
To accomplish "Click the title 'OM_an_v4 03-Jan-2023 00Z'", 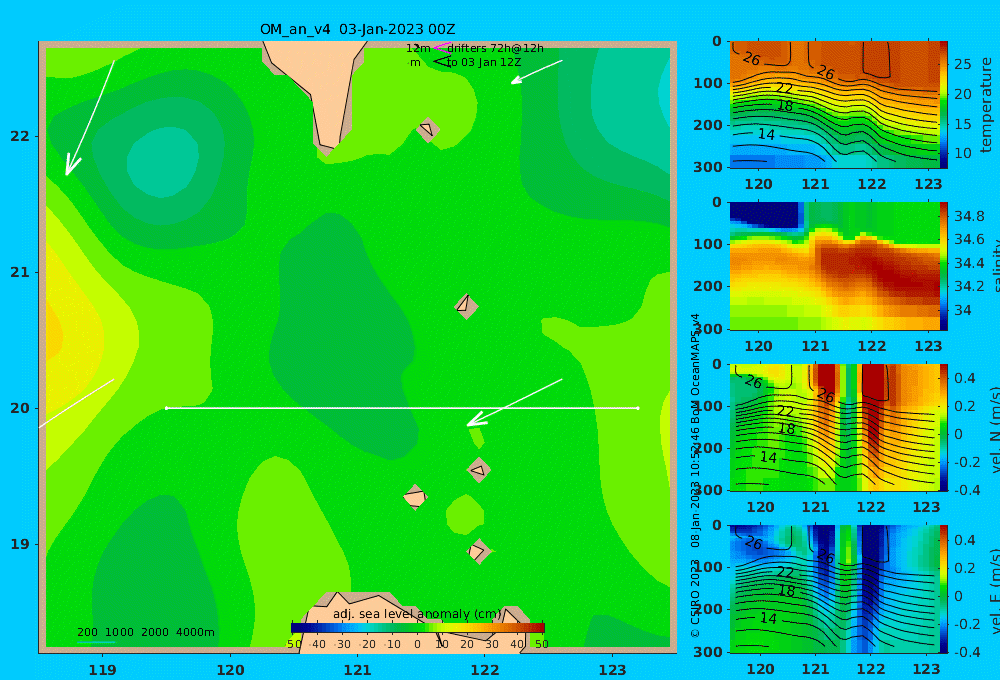I will 357,29.
